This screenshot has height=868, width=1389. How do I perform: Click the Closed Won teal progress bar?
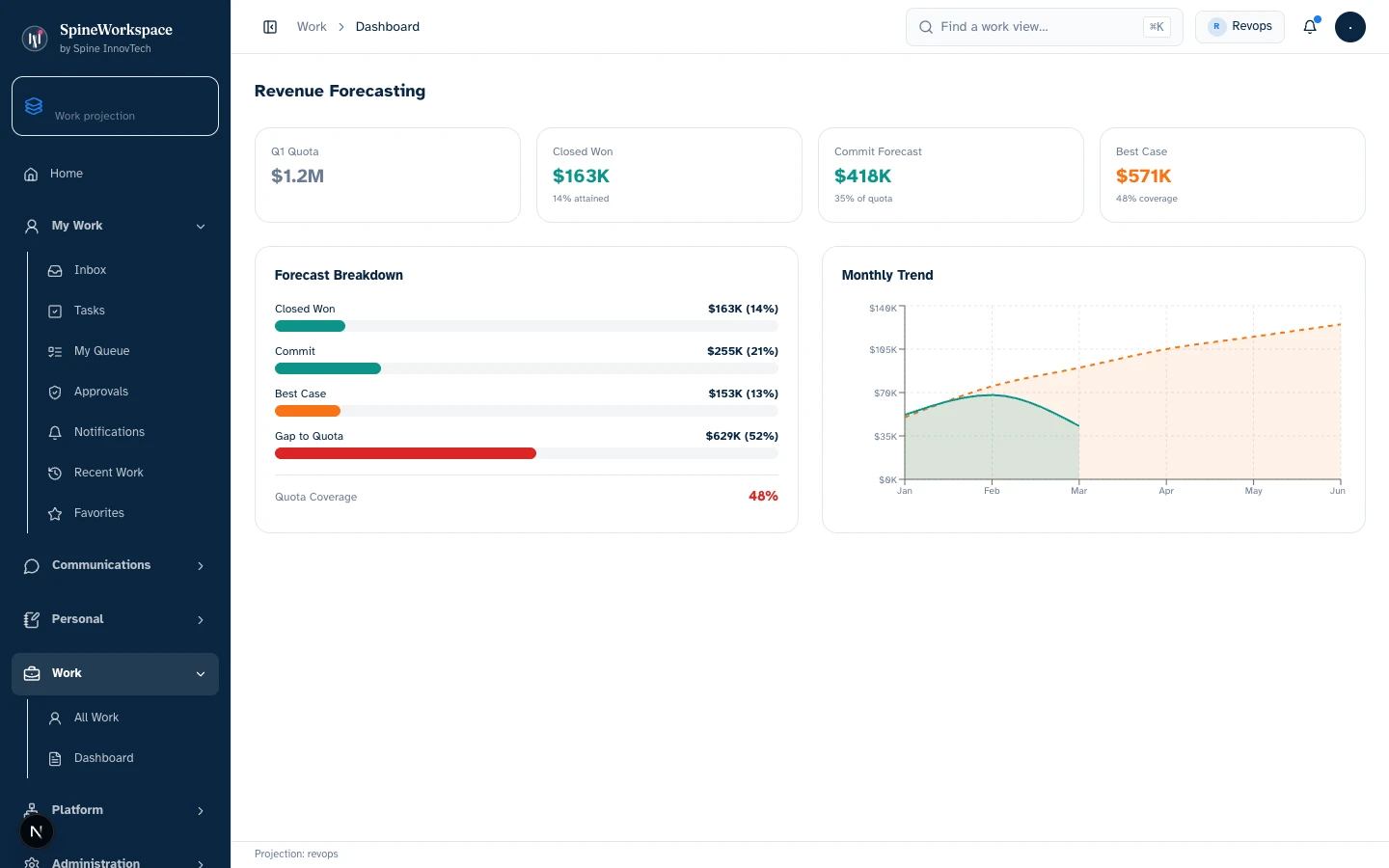(310, 326)
